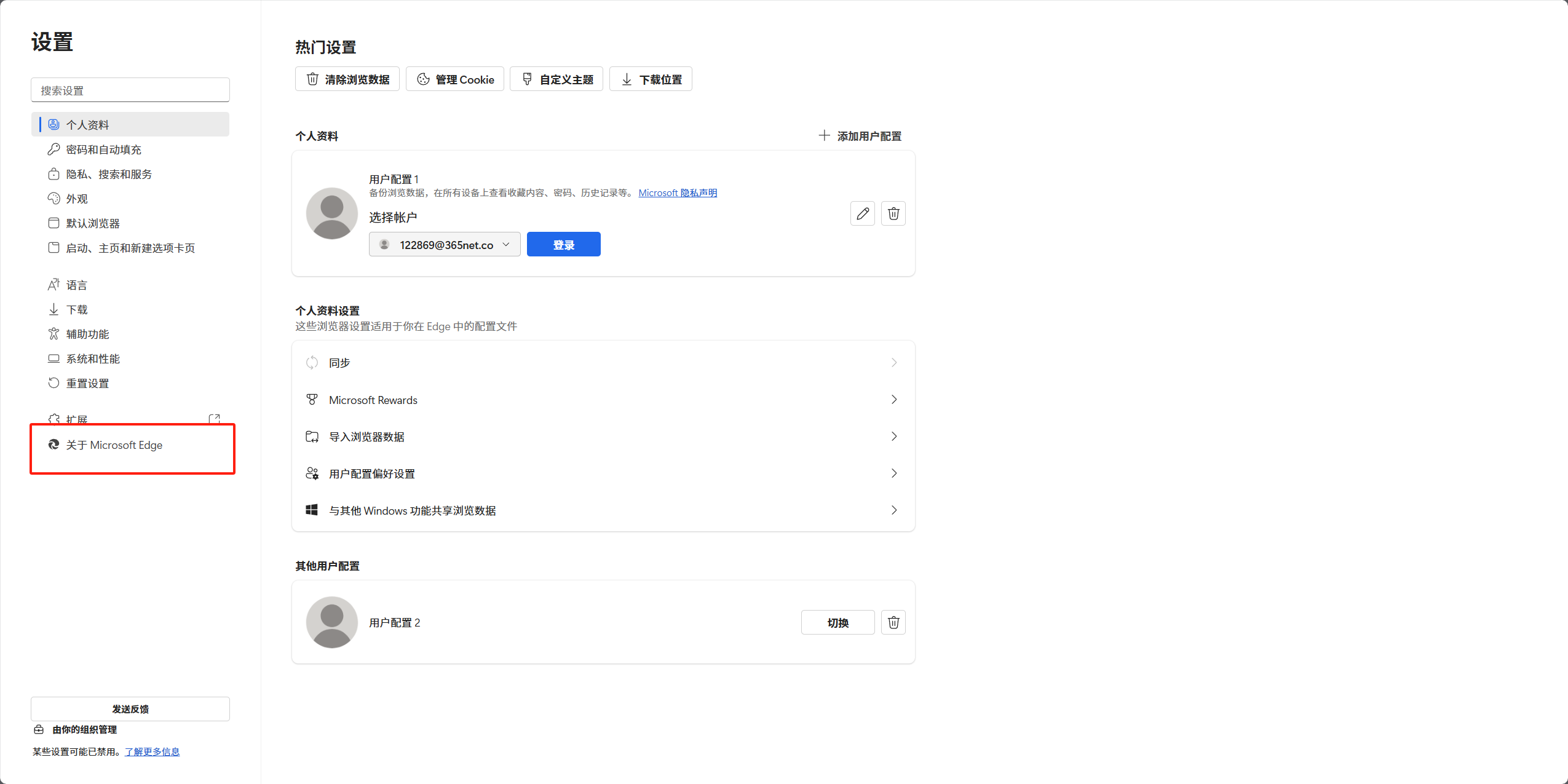Viewport: 1568px width, 784px height.
Task: Click the Windows logo icon in sharing row
Action: (312, 510)
